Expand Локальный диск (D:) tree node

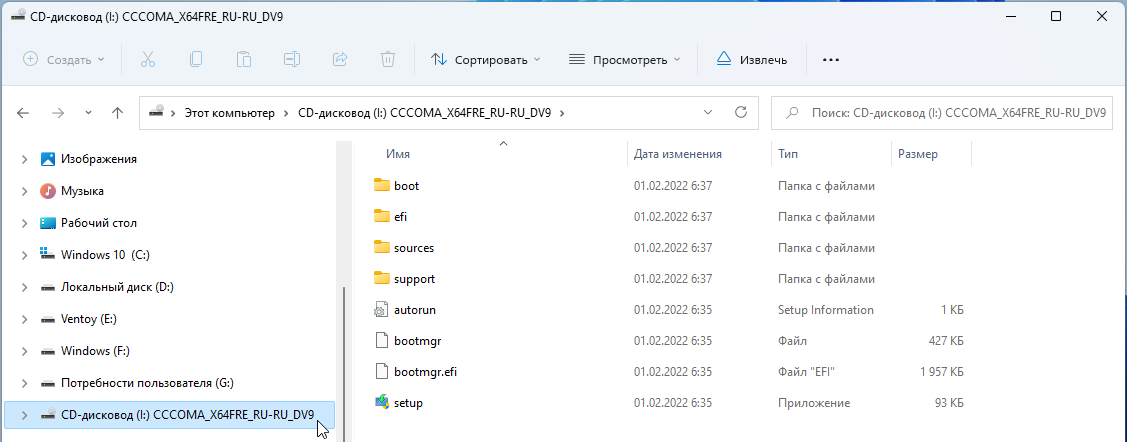click(x=25, y=287)
